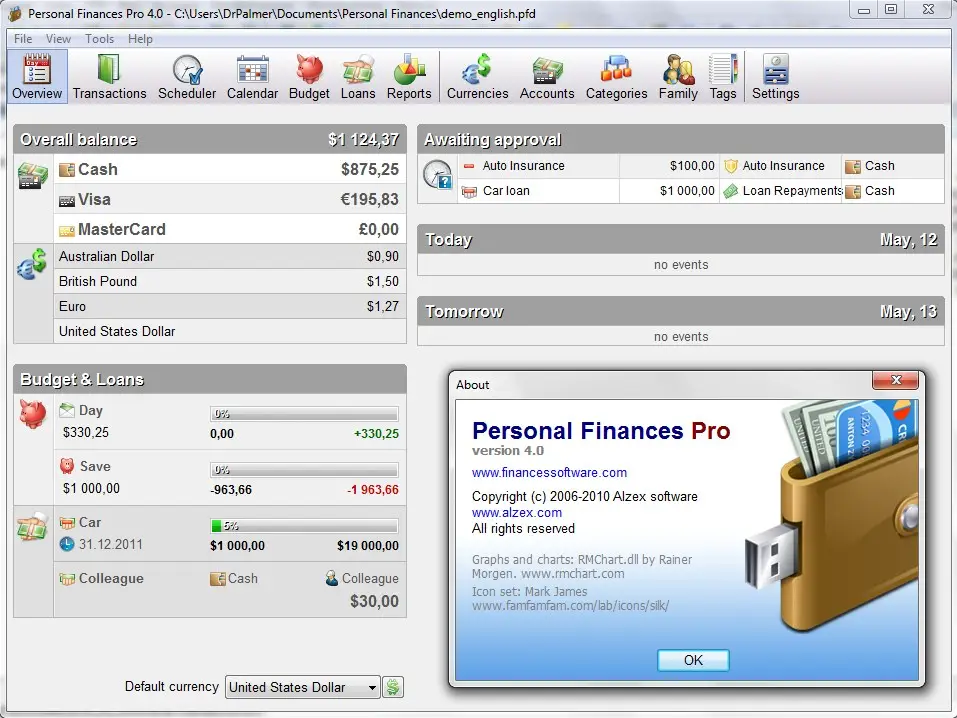The image size is (957, 718).
Task: Click the Today events header
Action: tap(681, 239)
